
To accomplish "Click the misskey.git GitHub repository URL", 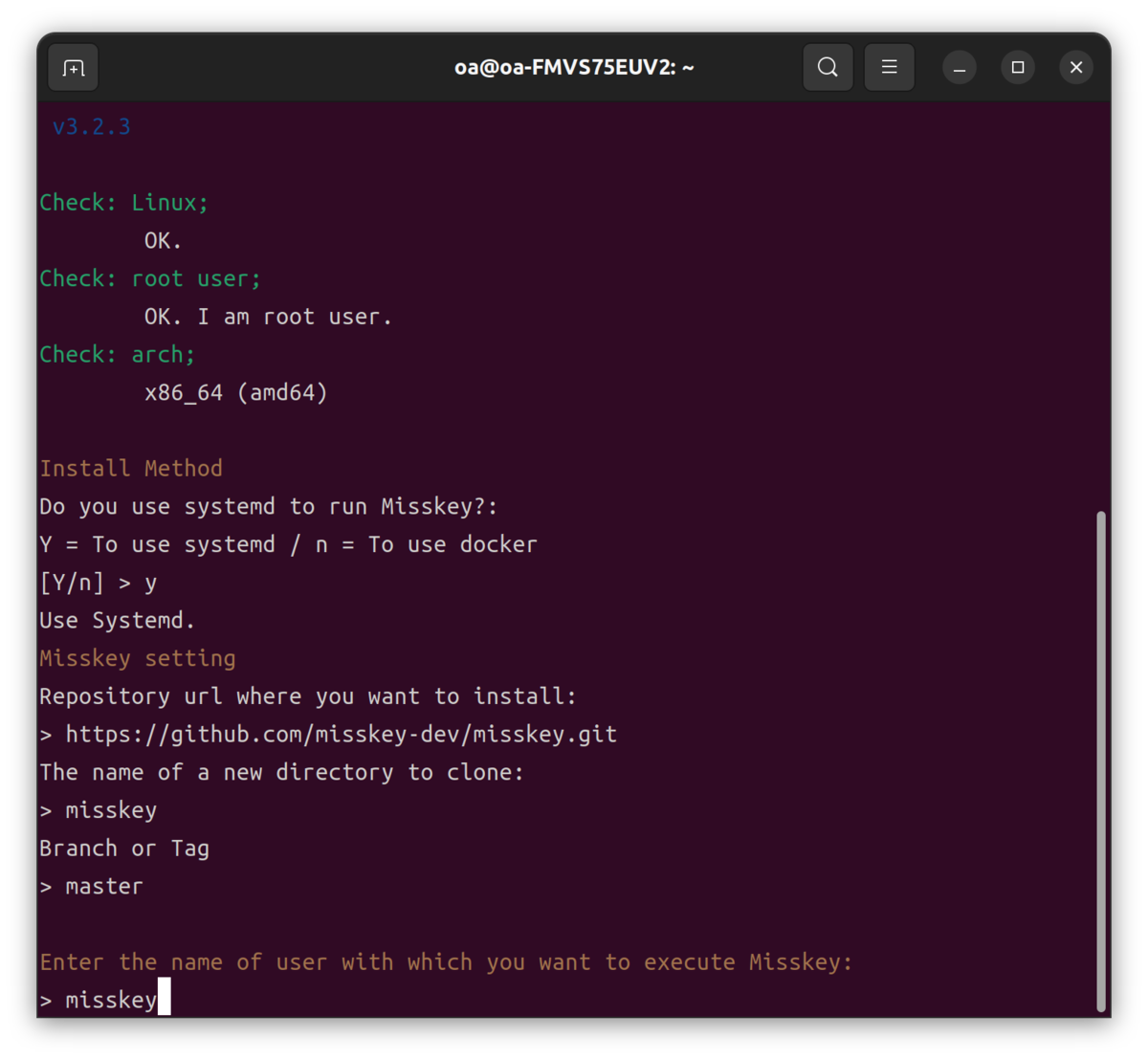I will point(340,734).
